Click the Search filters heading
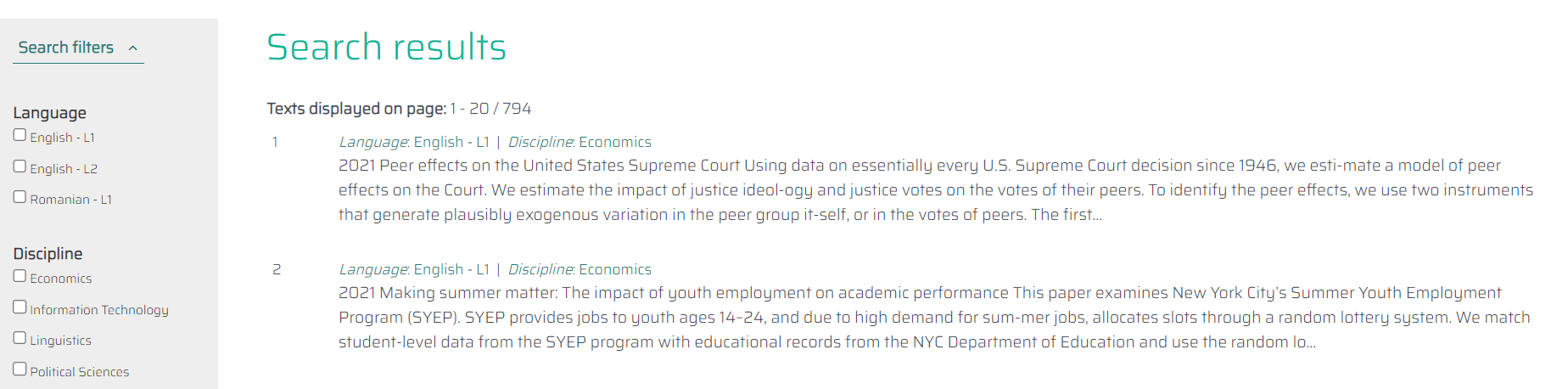This screenshot has height=389, width=1568. [66, 48]
